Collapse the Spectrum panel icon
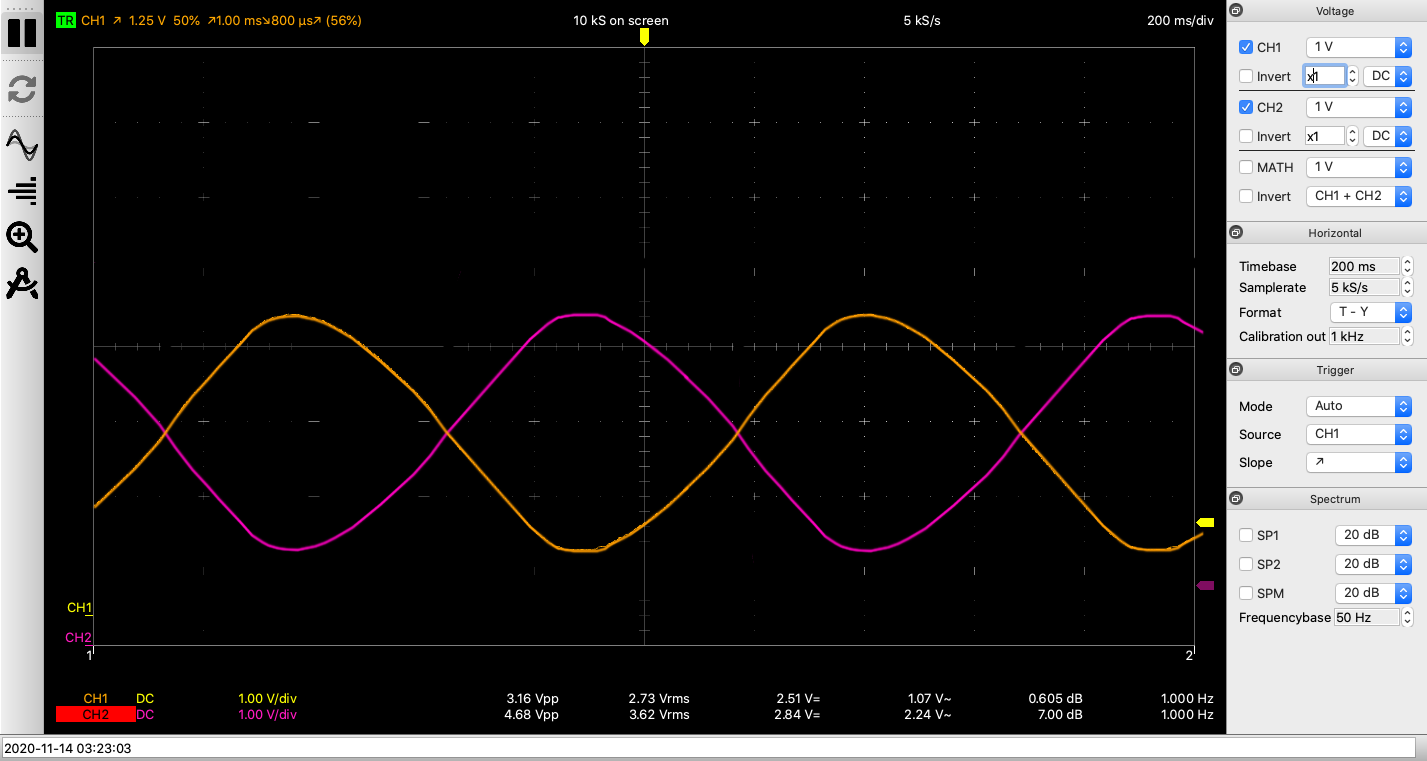Image resolution: width=1427 pixels, height=761 pixels. click(1236, 498)
